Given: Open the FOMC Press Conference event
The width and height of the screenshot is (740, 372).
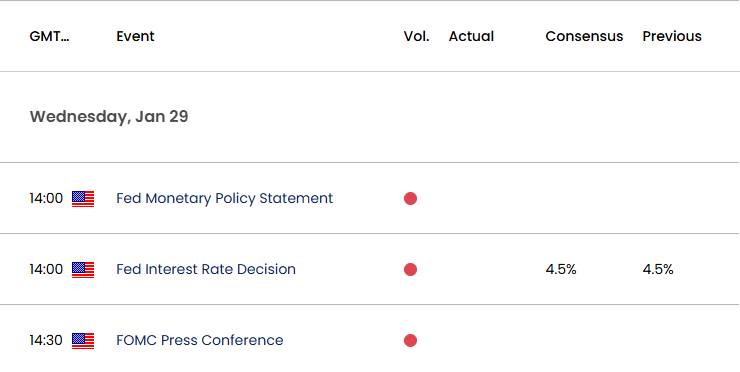Looking at the screenshot, I should point(200,340).
